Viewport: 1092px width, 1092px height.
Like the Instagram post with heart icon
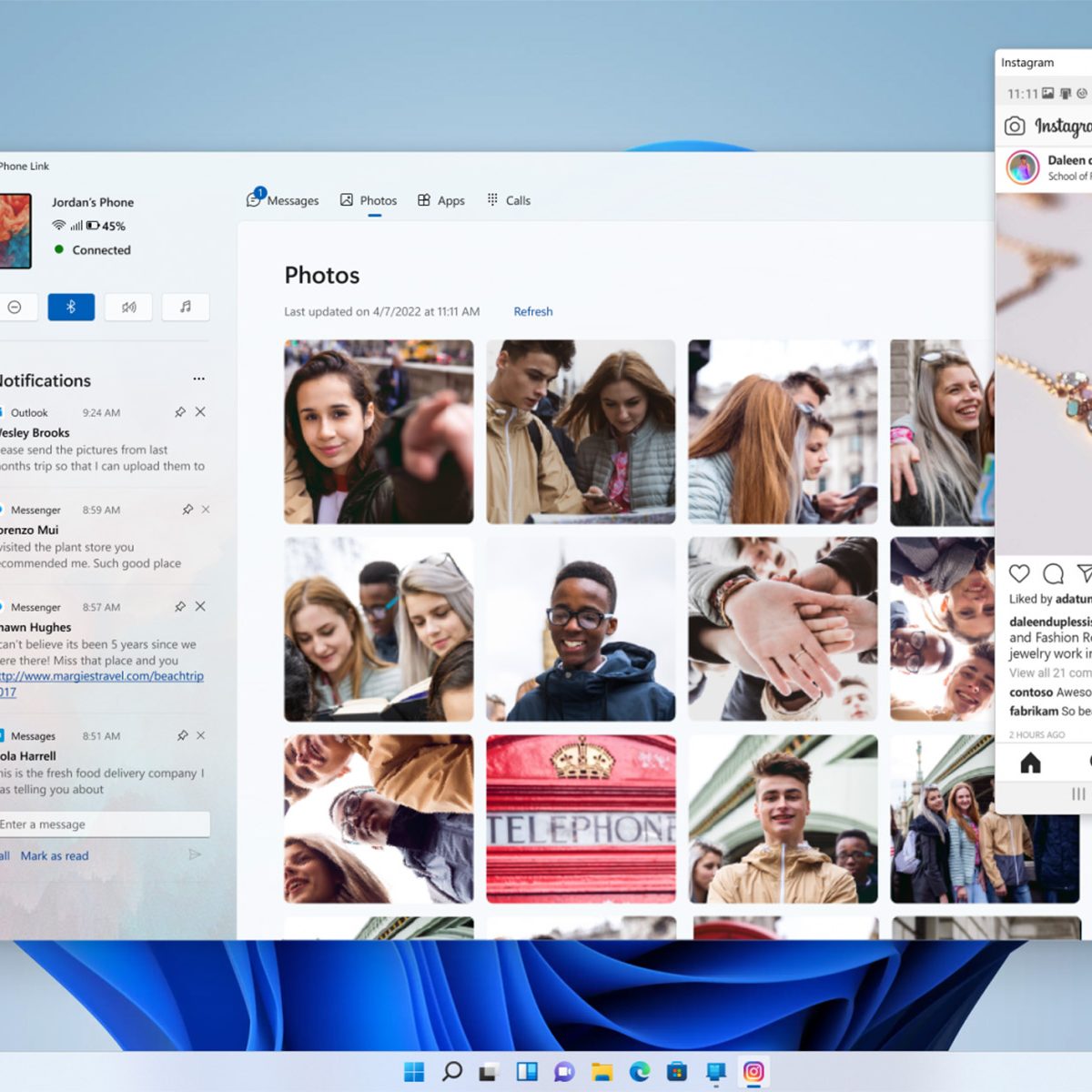tap(1019, 573)
